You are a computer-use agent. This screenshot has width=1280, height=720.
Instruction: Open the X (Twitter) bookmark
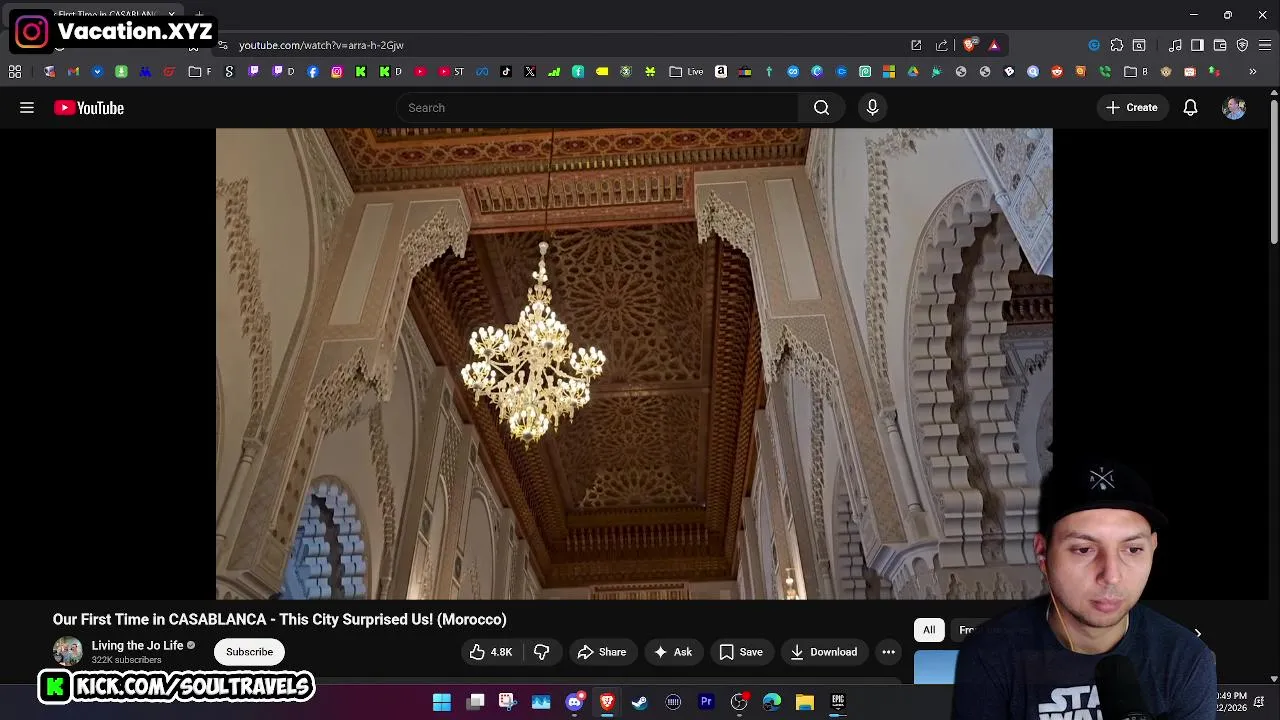click(x=530, y=72)
